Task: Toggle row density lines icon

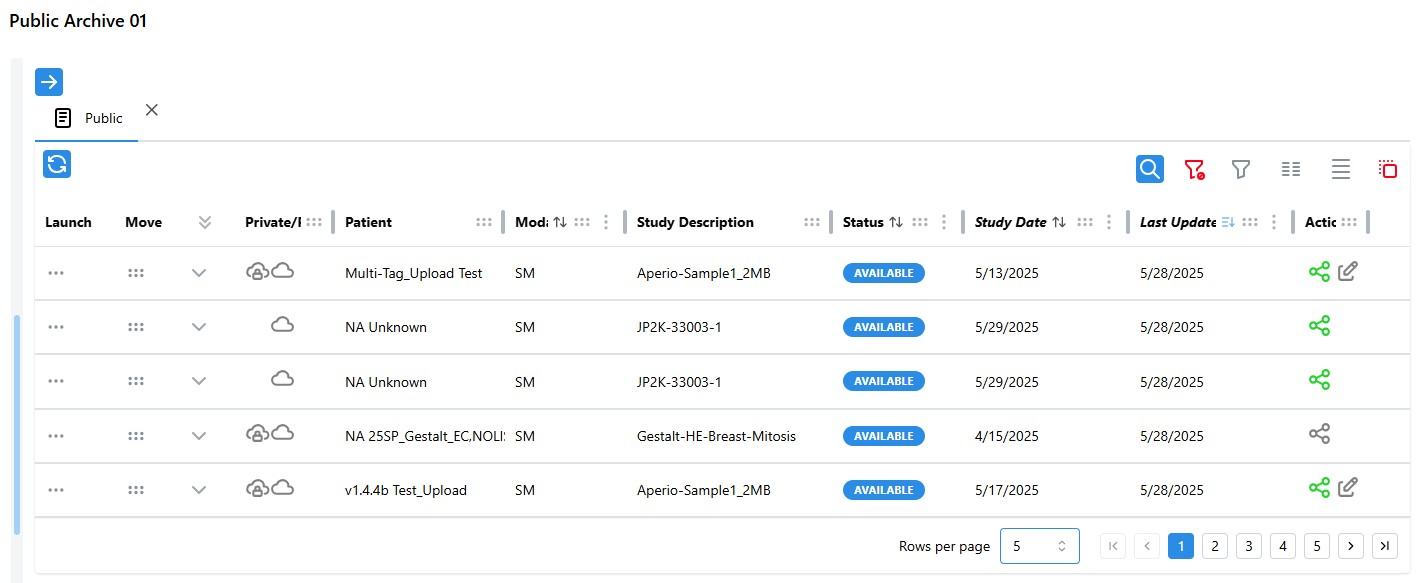Action: click(x=1341, y=170)
